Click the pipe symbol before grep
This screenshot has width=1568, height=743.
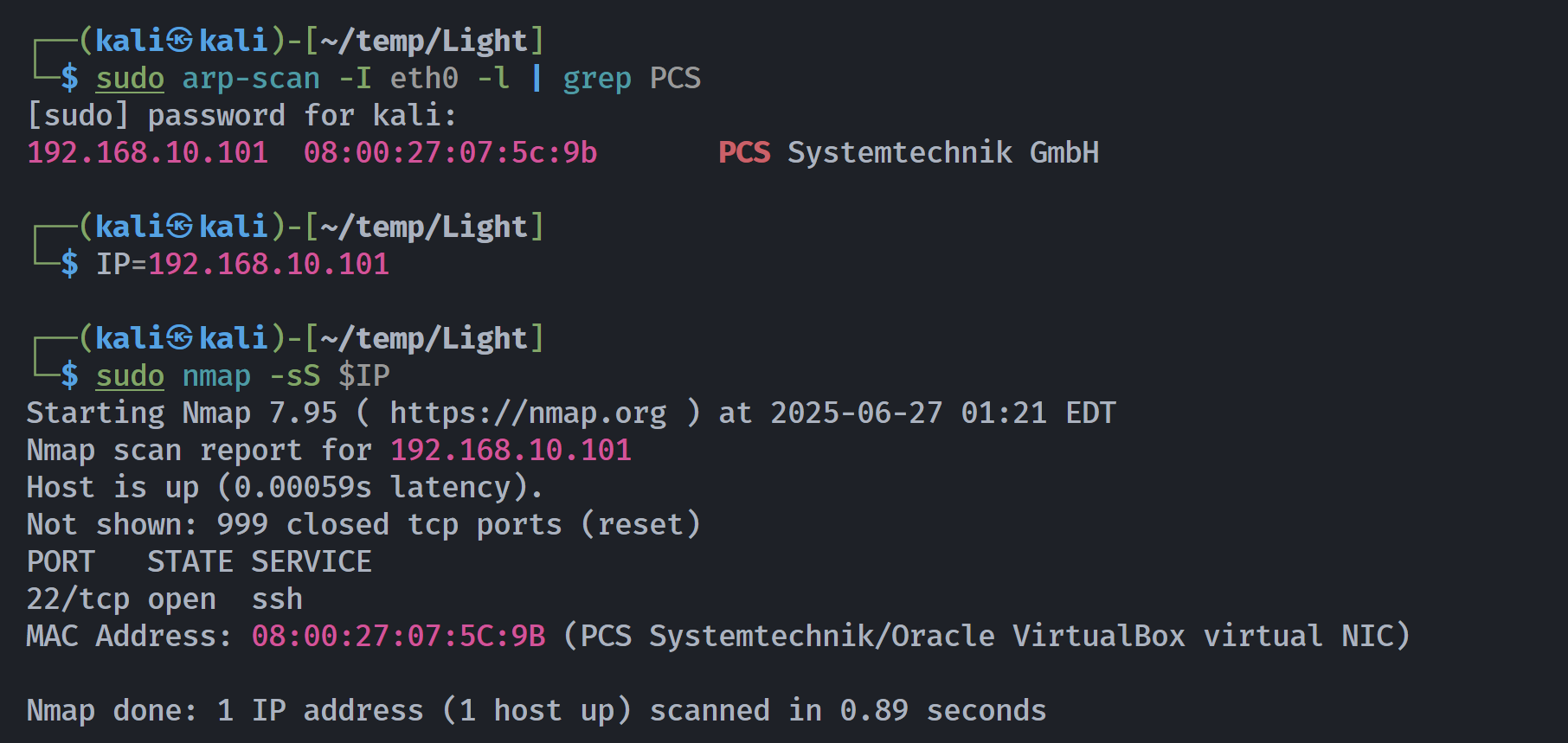coord(537,78)
